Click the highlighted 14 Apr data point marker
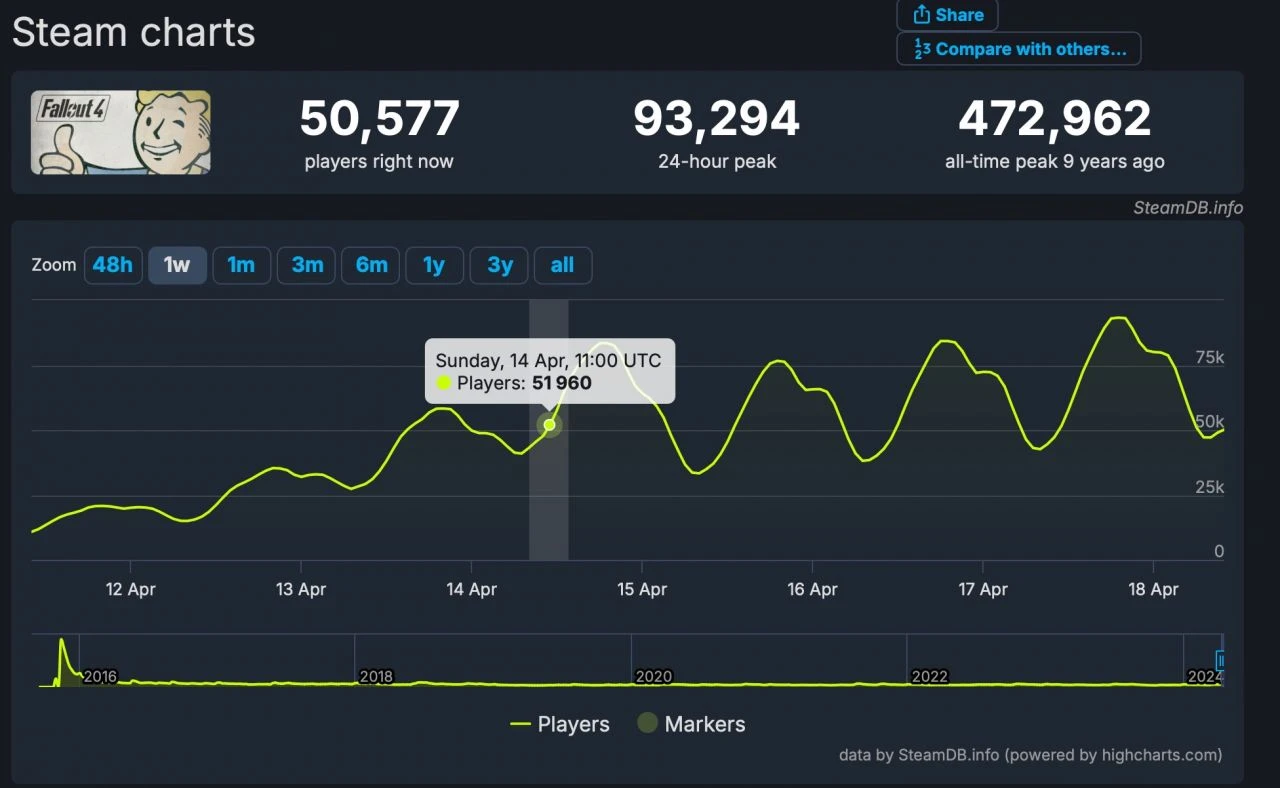The image size is (1280, 788). 549,424
